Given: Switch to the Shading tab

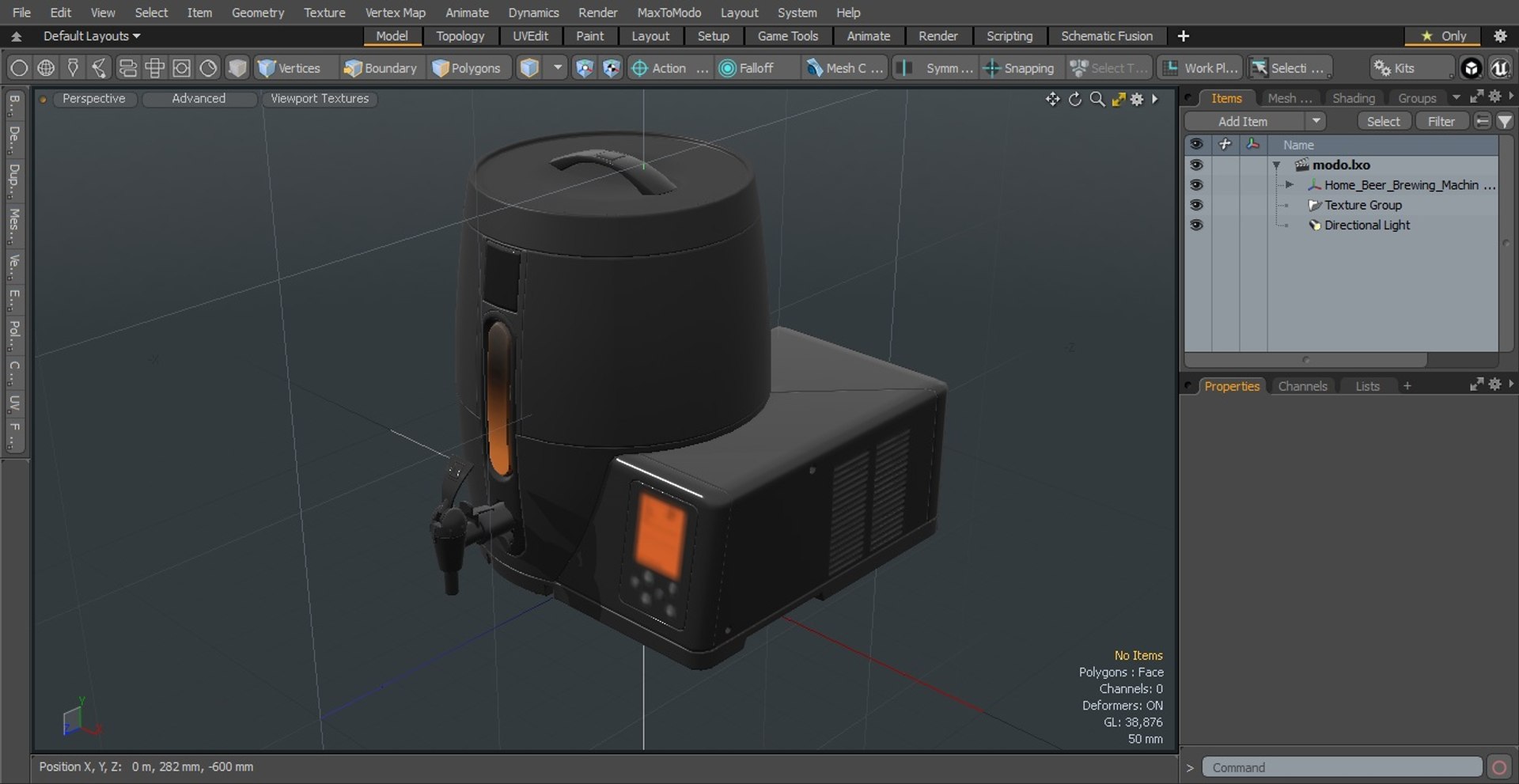Looking at the screenshot, I should [x=1353, y=98].
